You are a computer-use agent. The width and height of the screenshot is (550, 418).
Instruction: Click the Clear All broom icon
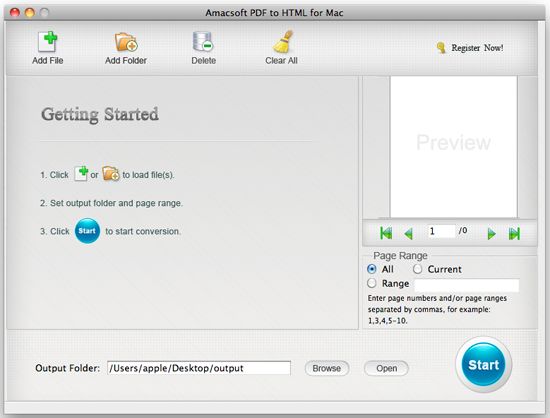coord(283,41)
